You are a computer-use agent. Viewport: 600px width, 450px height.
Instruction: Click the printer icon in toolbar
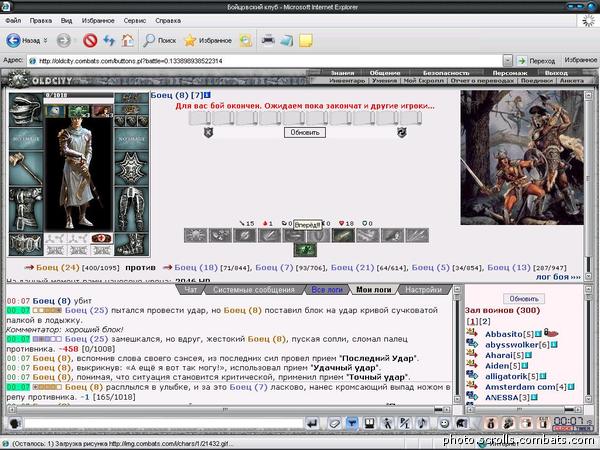pyautogui.click(x=267, y=40)
